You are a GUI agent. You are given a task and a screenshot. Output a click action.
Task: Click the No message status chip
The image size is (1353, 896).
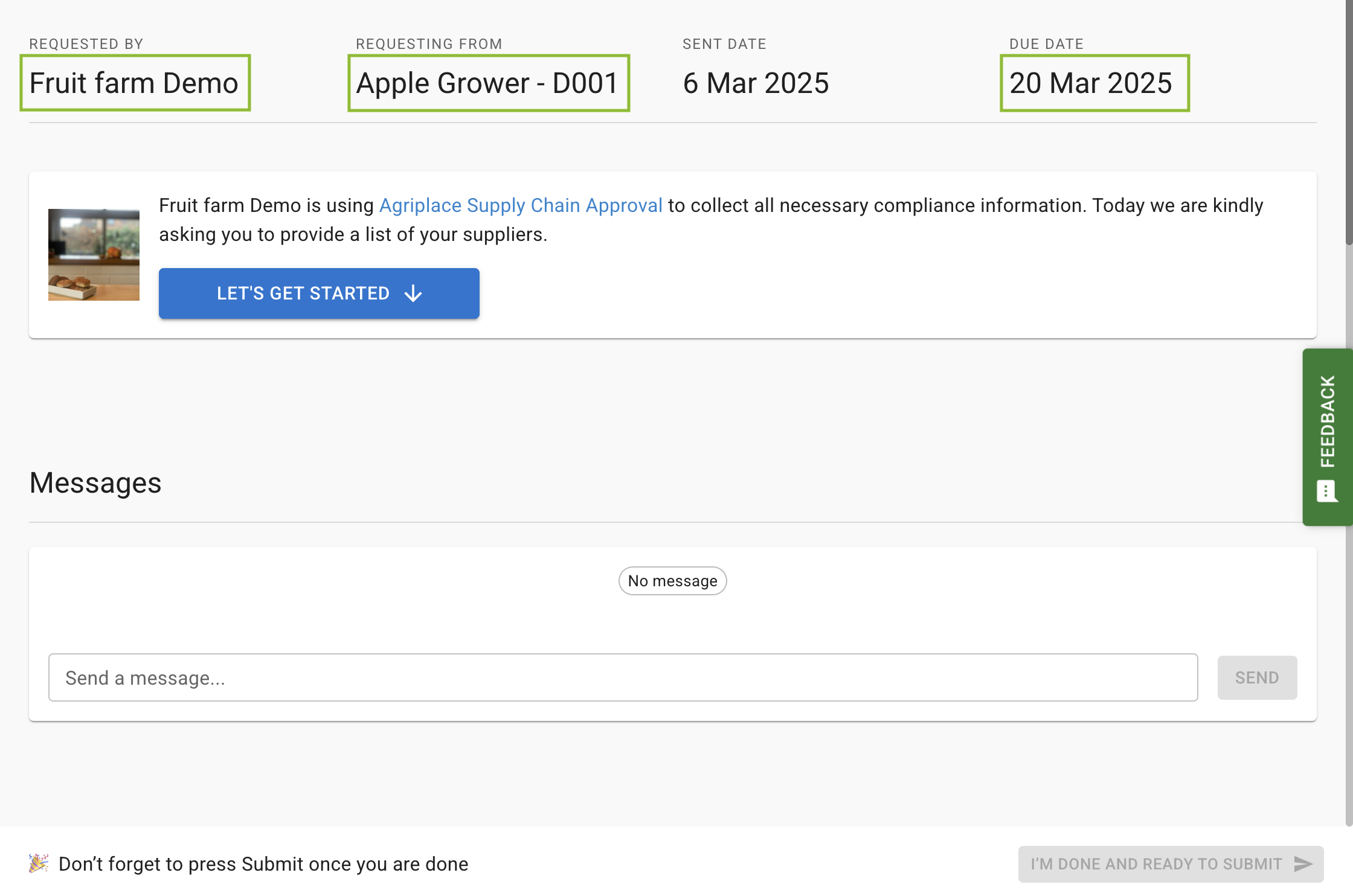point(672,581)
